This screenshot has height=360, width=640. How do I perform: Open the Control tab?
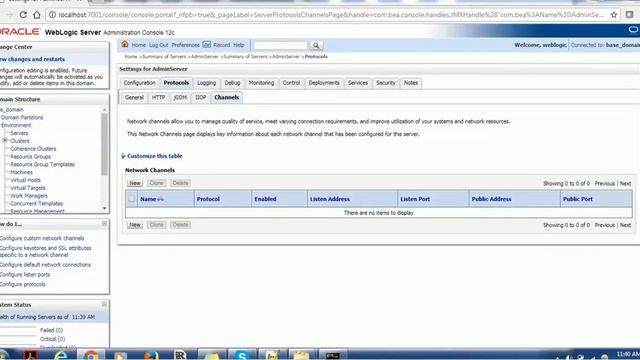point(291,83)
